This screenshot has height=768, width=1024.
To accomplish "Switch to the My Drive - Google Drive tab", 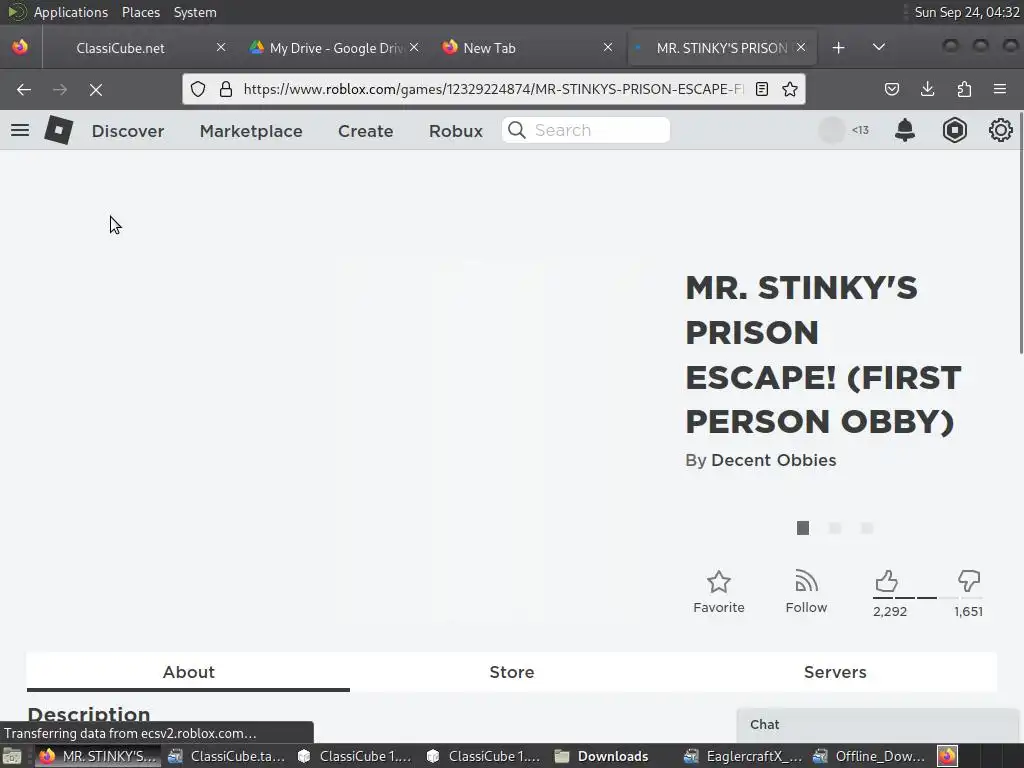I will 333,48.
